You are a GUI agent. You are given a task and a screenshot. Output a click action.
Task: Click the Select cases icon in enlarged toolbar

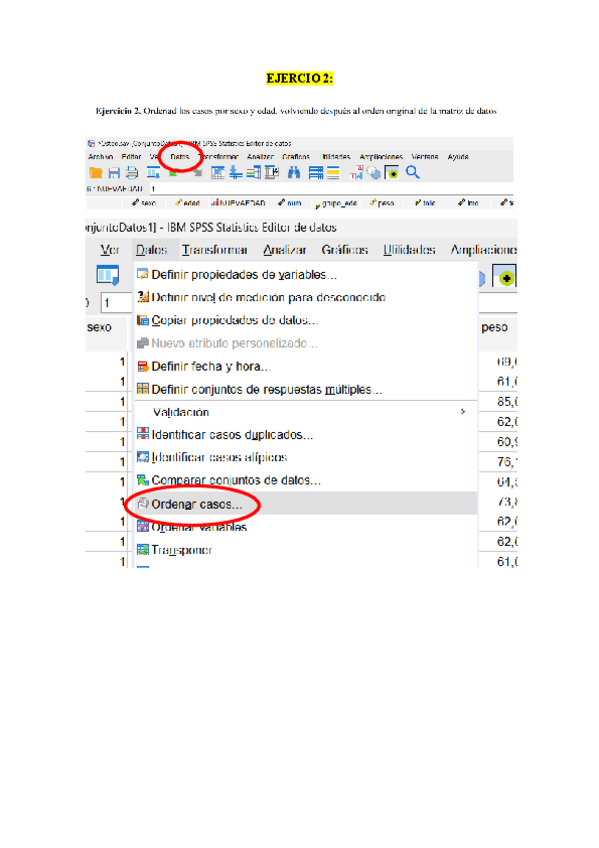tap(504, 277)
